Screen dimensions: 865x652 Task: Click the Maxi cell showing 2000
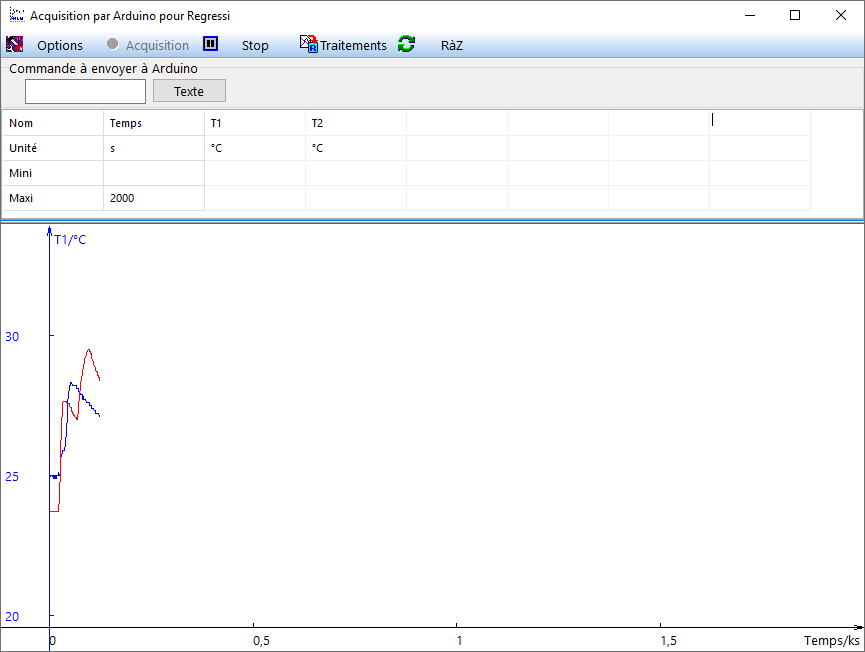(154, 198)
